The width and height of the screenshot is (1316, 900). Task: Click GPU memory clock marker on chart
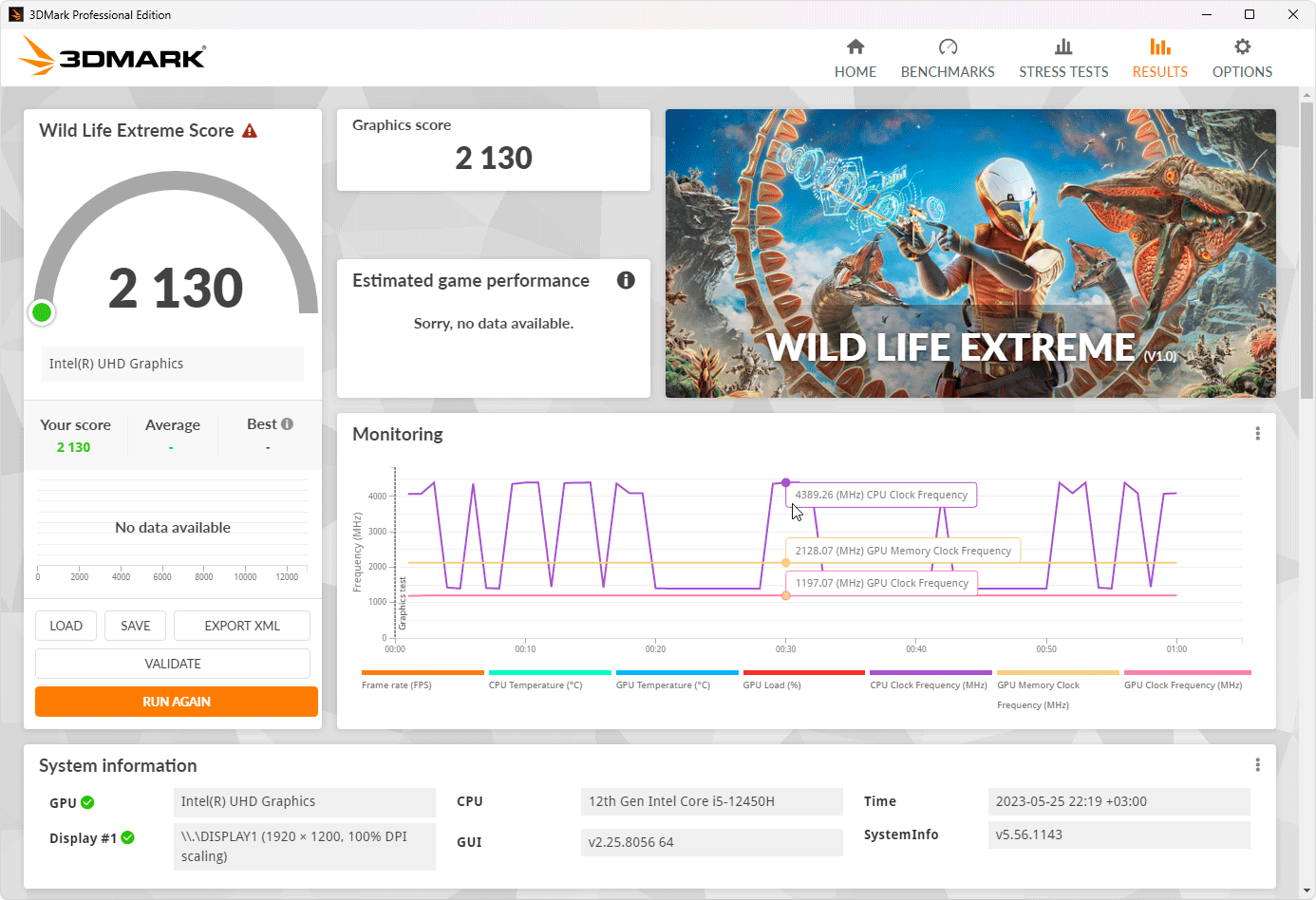pyautogui.click(x=786, y=563)
